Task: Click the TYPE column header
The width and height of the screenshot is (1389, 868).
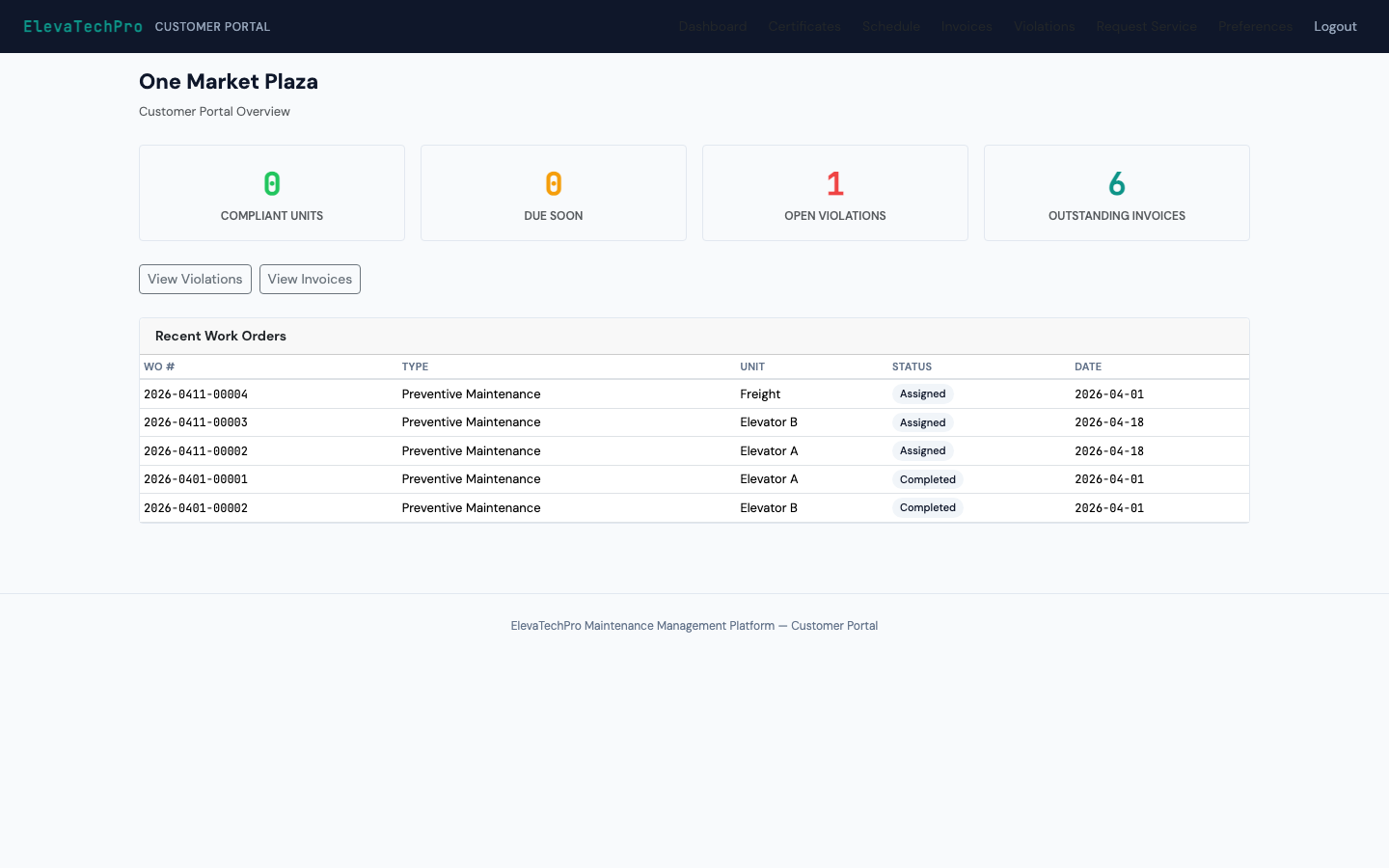Action: tap(415, 366)
